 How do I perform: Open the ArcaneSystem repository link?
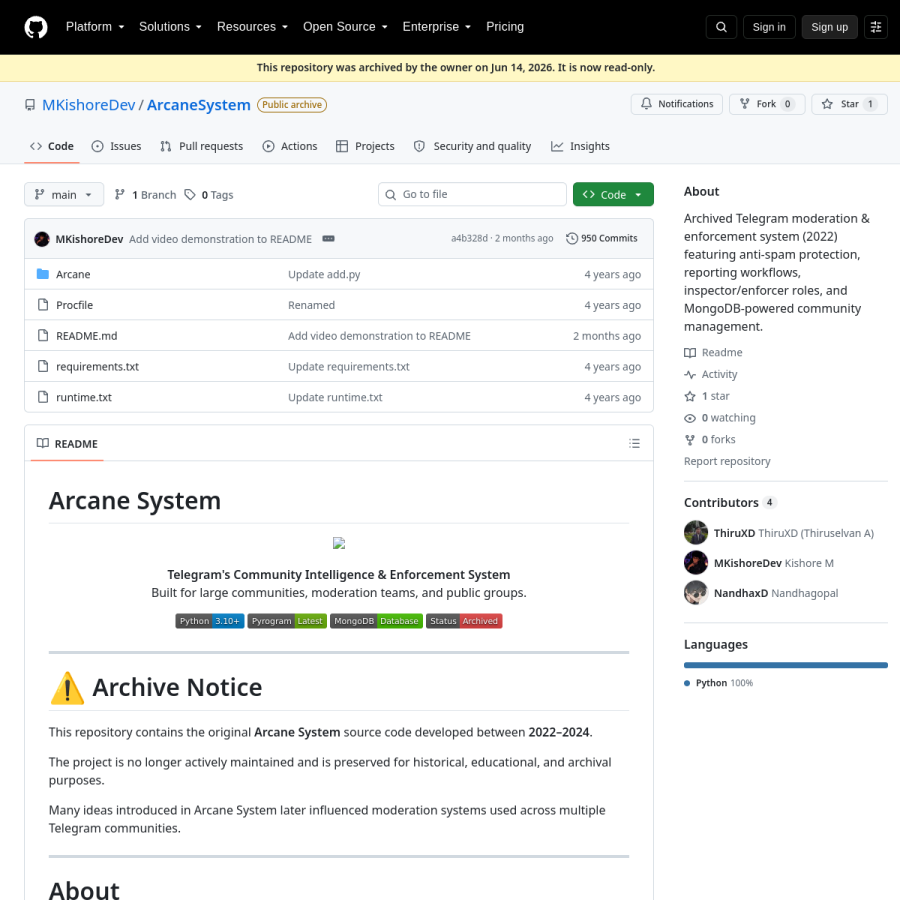199,105
